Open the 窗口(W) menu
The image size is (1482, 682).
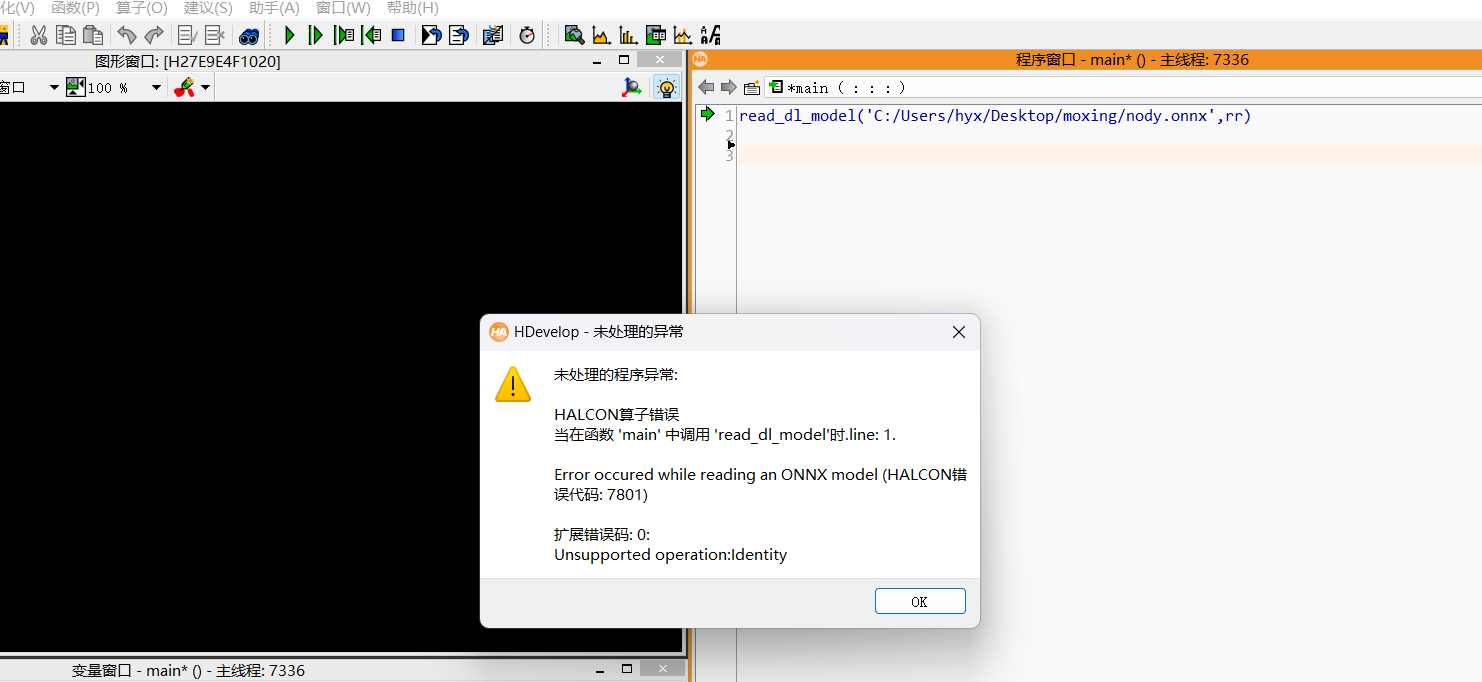pos(343,8)
